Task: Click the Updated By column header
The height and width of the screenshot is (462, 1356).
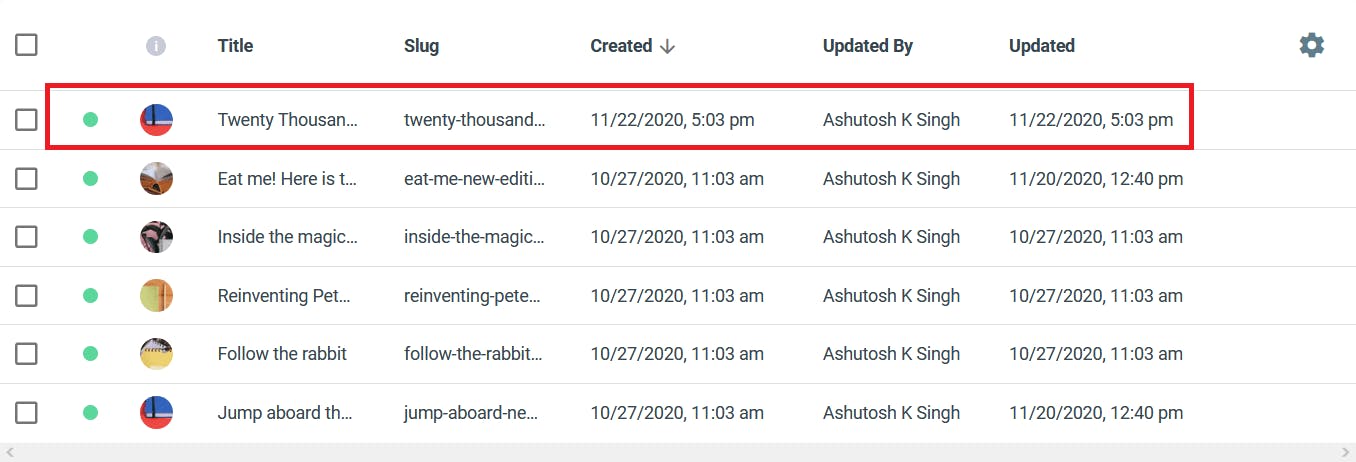Action: click(x=868, y=46)
